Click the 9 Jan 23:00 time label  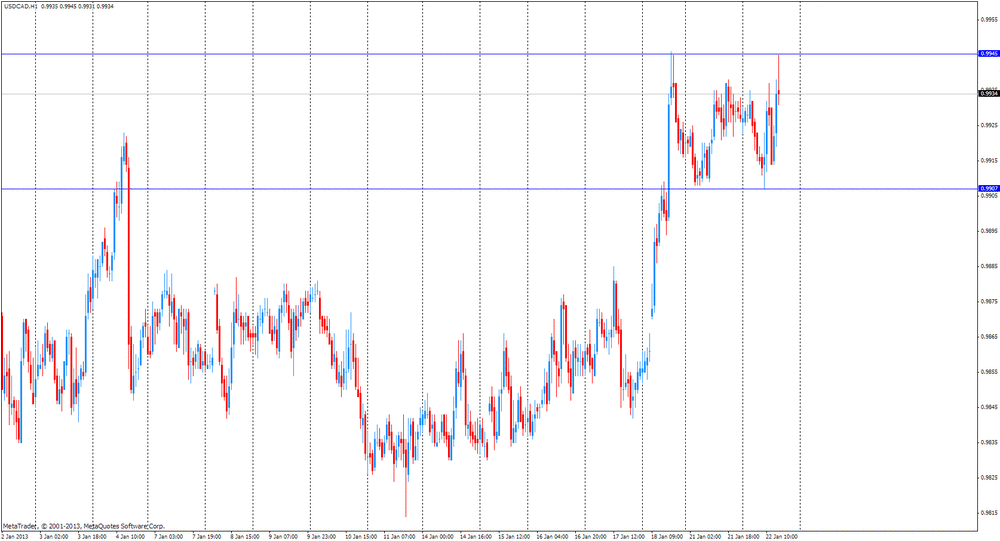point(321,537)
